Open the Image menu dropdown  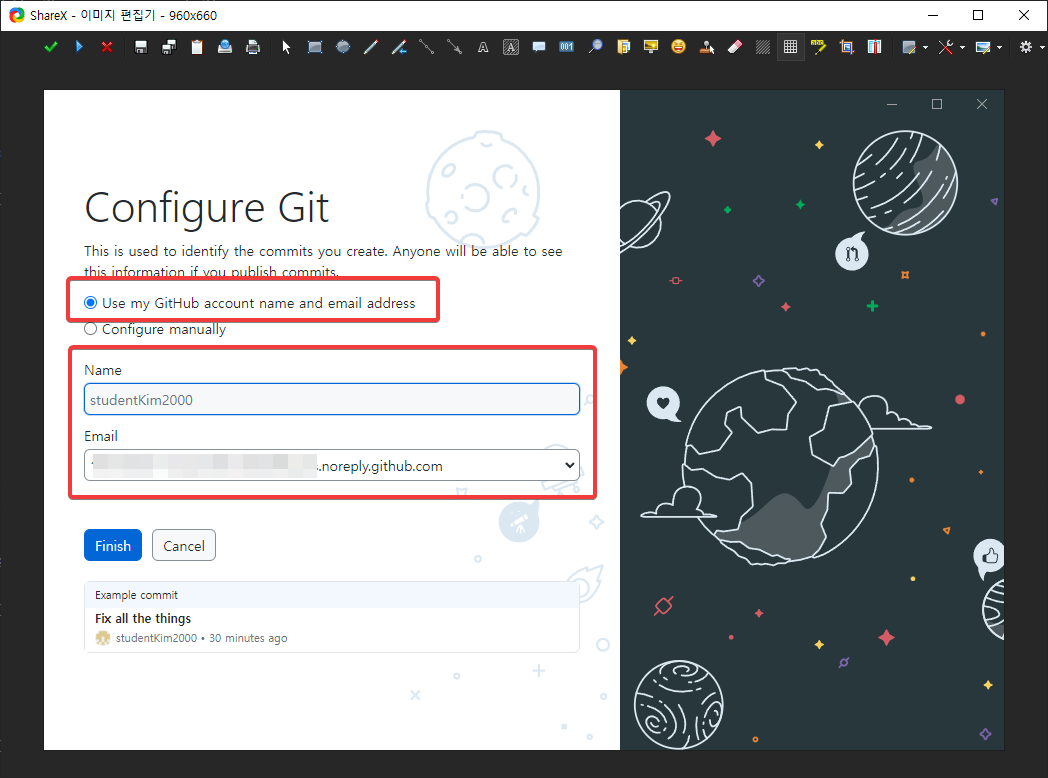(x=989, y=47)
